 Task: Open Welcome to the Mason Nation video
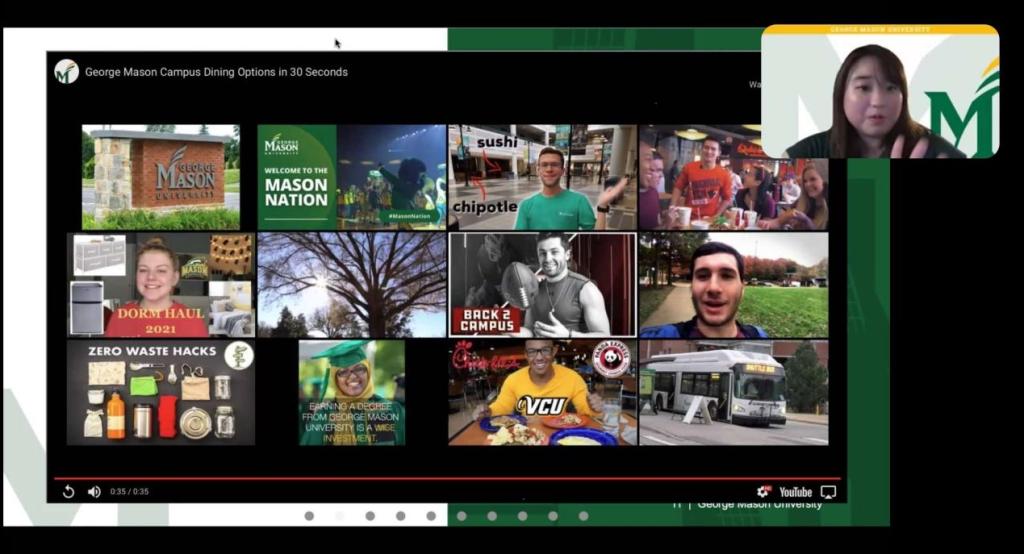(x=351, y=177)
